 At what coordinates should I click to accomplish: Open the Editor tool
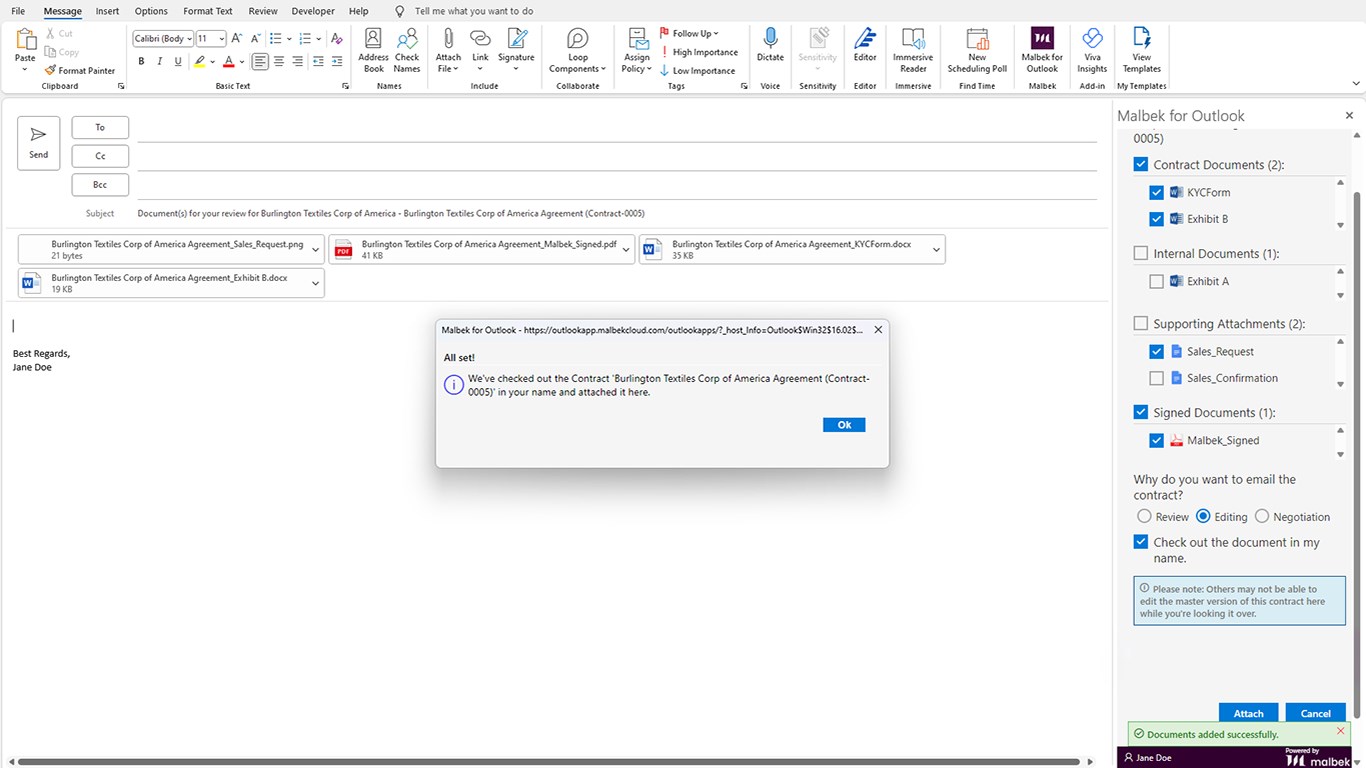(865, 46)
